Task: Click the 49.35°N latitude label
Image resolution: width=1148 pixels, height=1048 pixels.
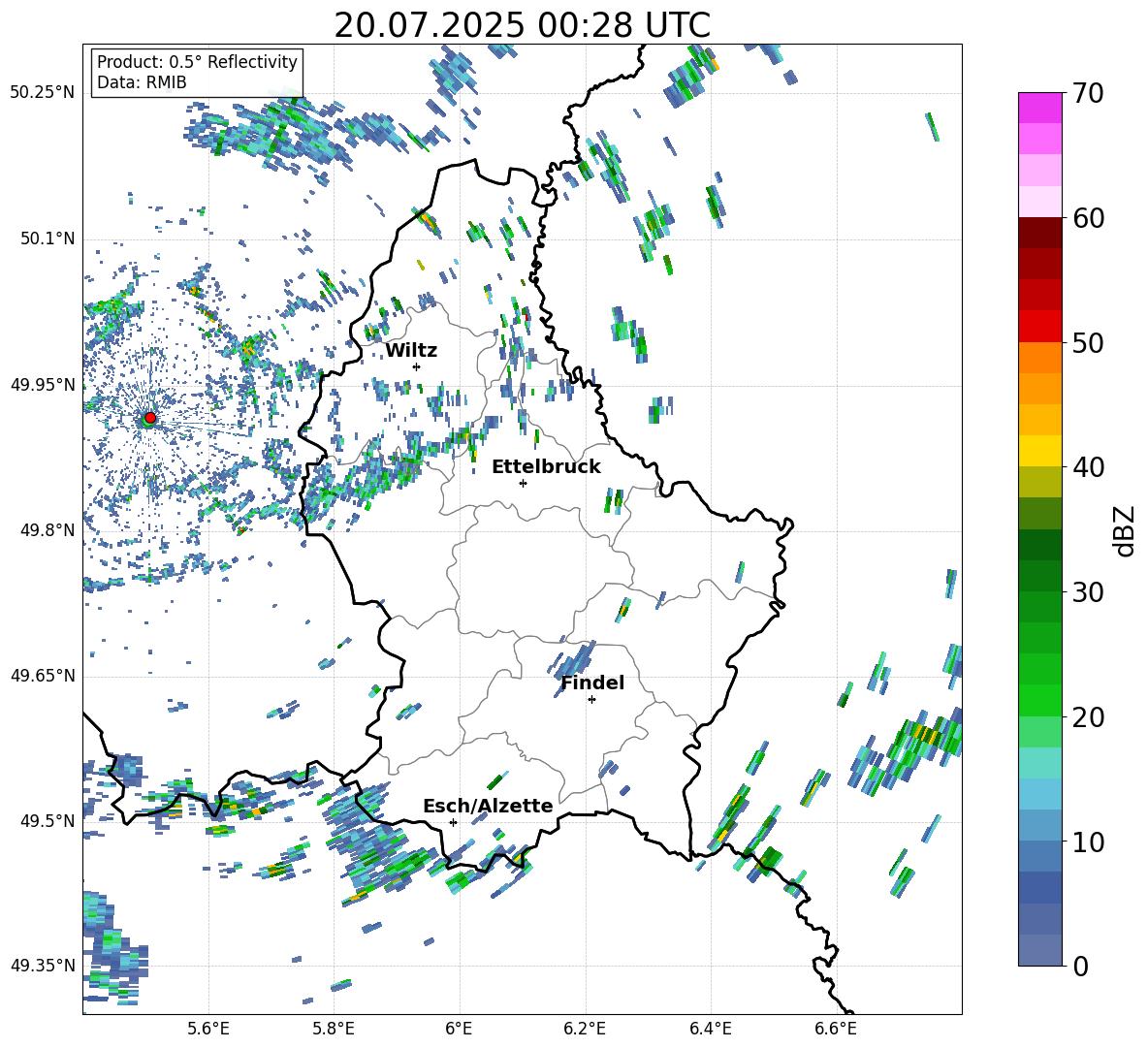Action: (x=43, y=966)
